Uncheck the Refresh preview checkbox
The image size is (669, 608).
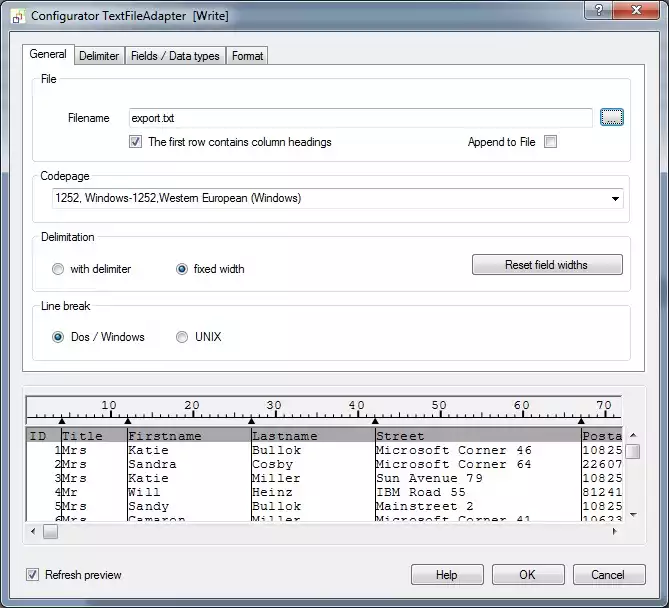tap(33, 575)
